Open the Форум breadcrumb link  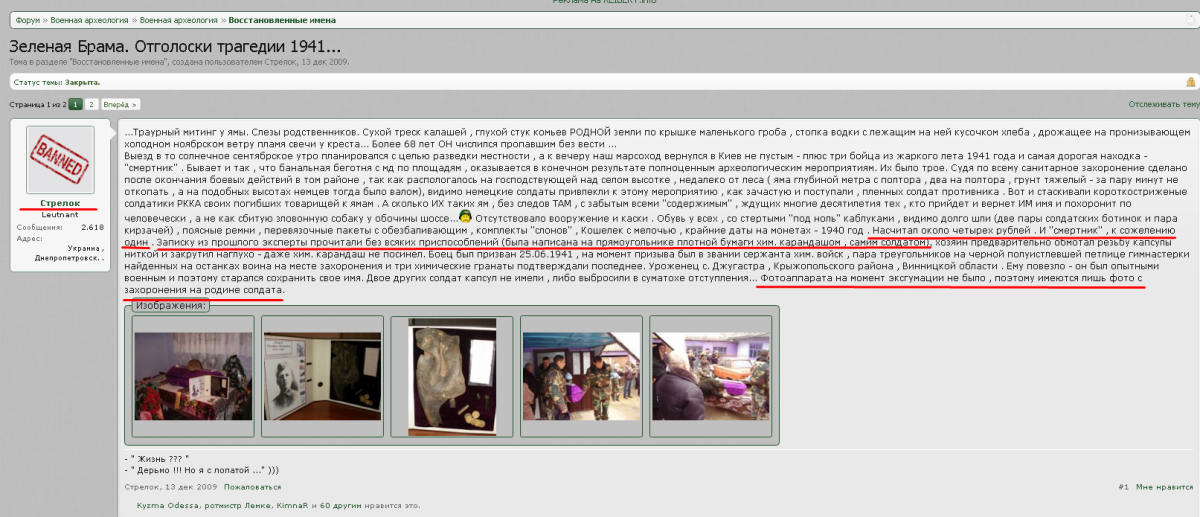tap(27, 20)
